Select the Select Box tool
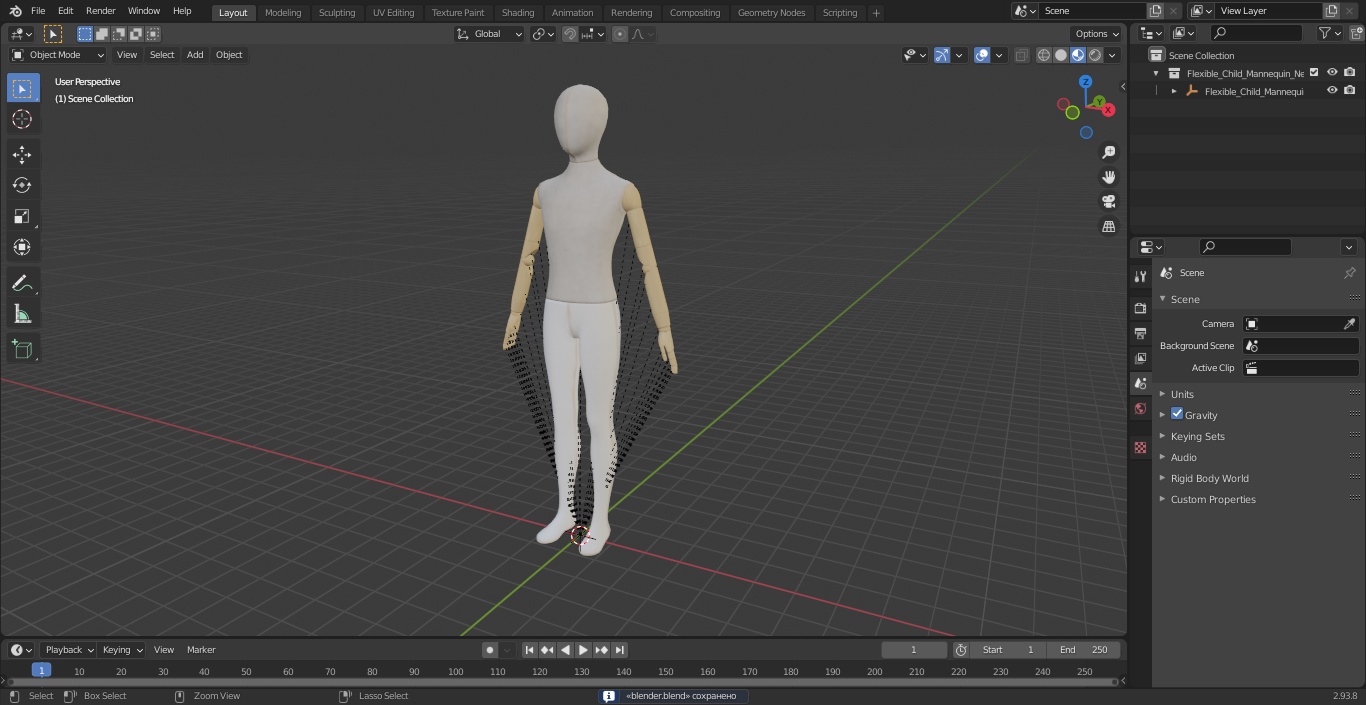The width and height of the screenshot is (1366, 705). (x=23, y=89)
